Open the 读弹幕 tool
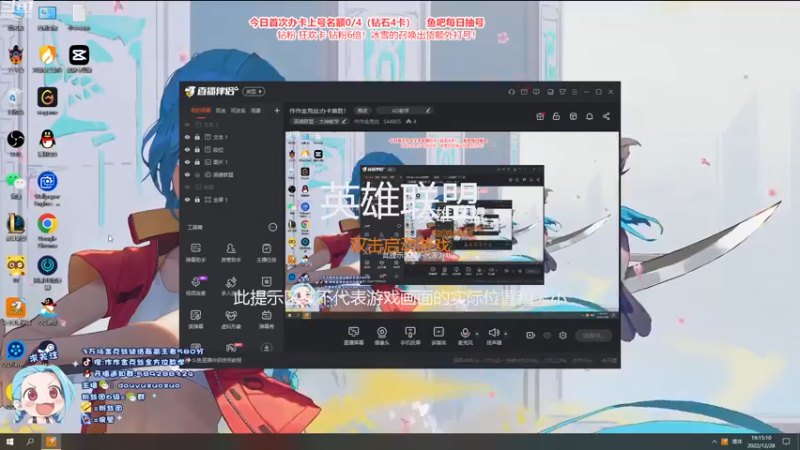This screenshot has height=450, width=800. coord(196,319)
